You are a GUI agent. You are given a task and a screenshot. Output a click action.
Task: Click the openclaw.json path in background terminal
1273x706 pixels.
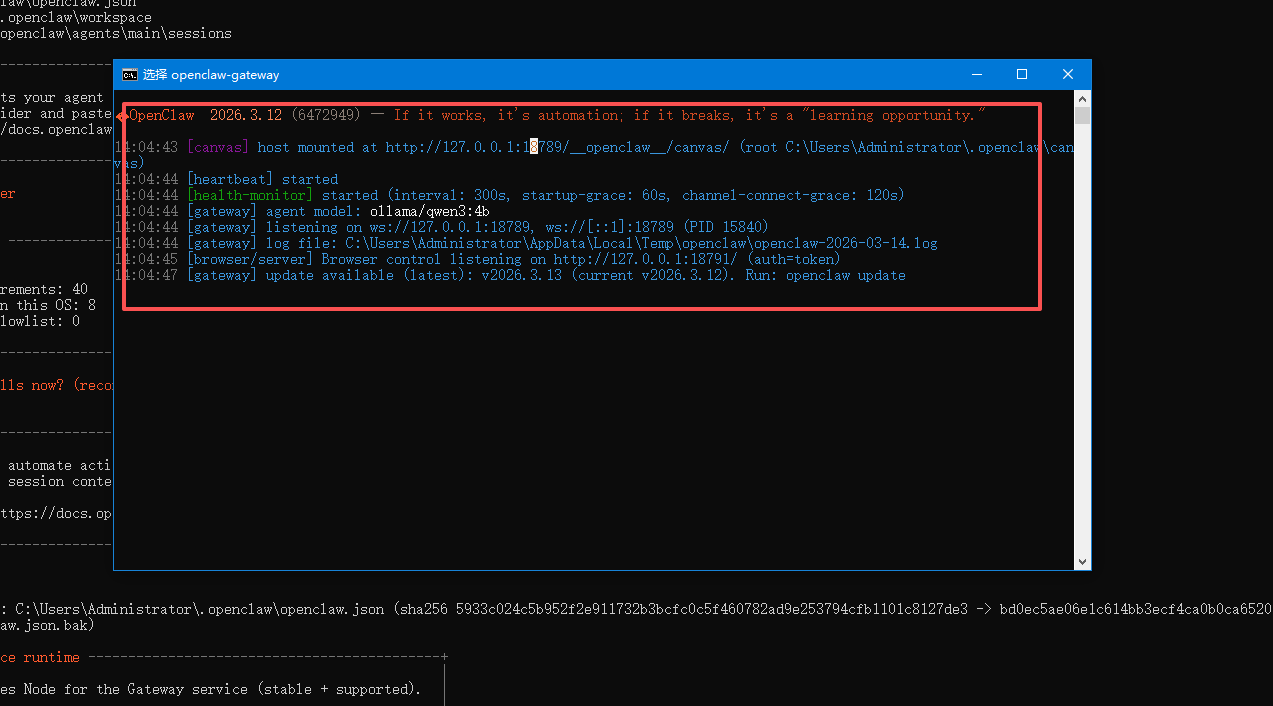pos(199,609)
